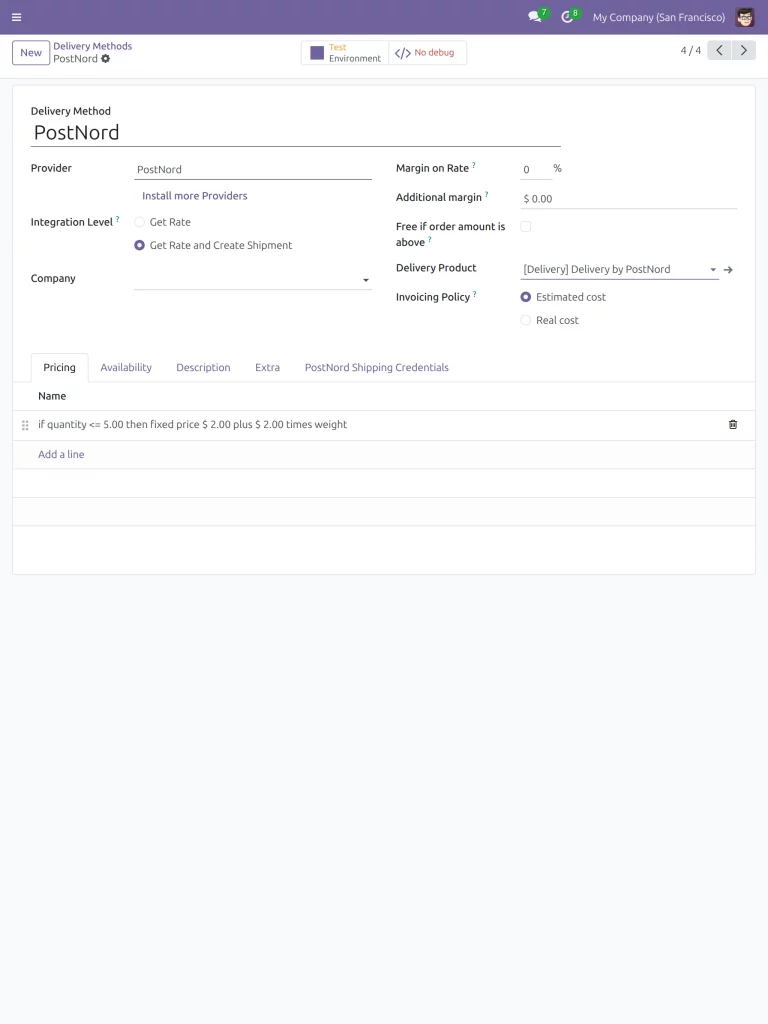Viewport: 768px width, 1024px height.
Task: Select the Get Rate radio option
Action: coord(139,222)
